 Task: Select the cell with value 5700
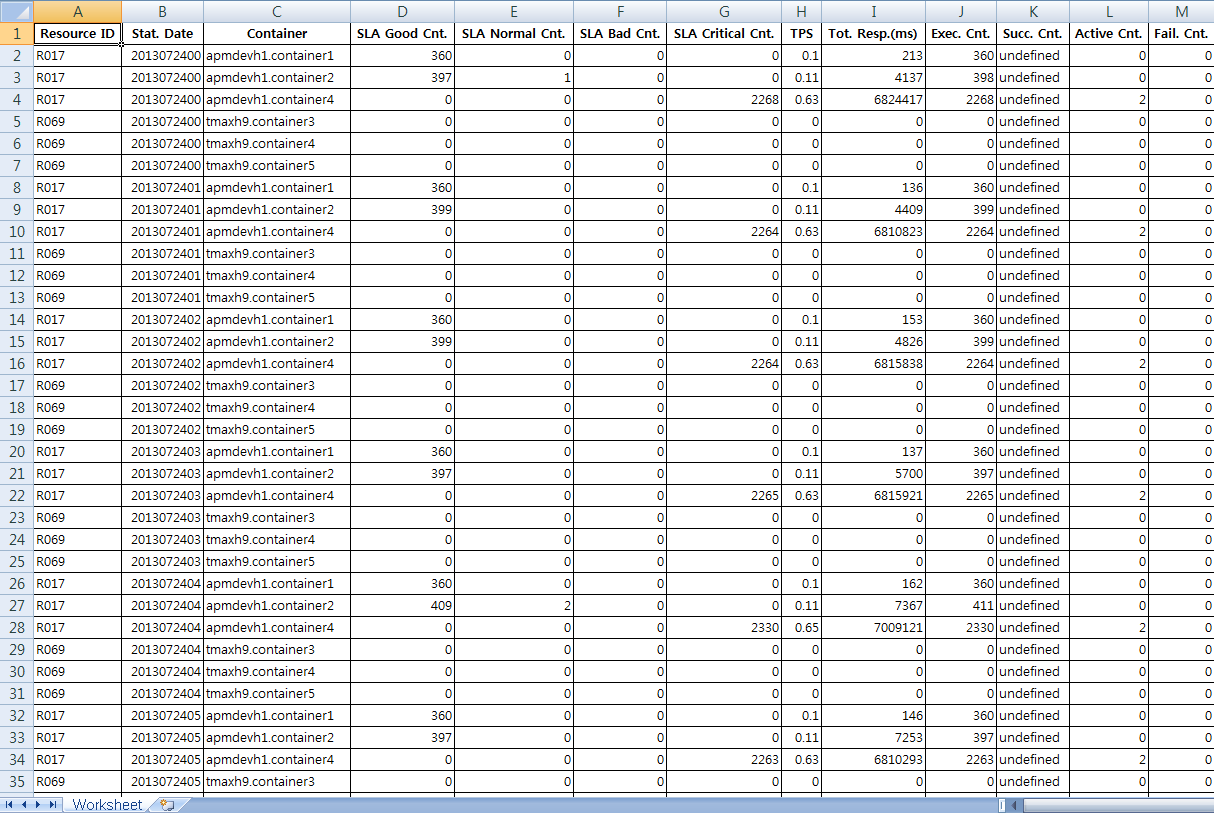pyautogui.click(x=874, y=473)
